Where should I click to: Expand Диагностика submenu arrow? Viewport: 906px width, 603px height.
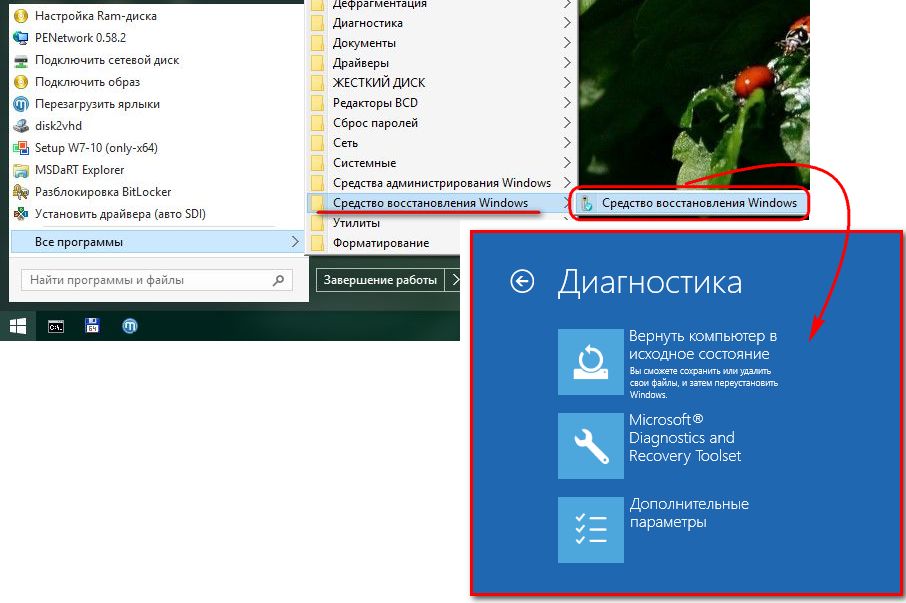tap(567, 23)
